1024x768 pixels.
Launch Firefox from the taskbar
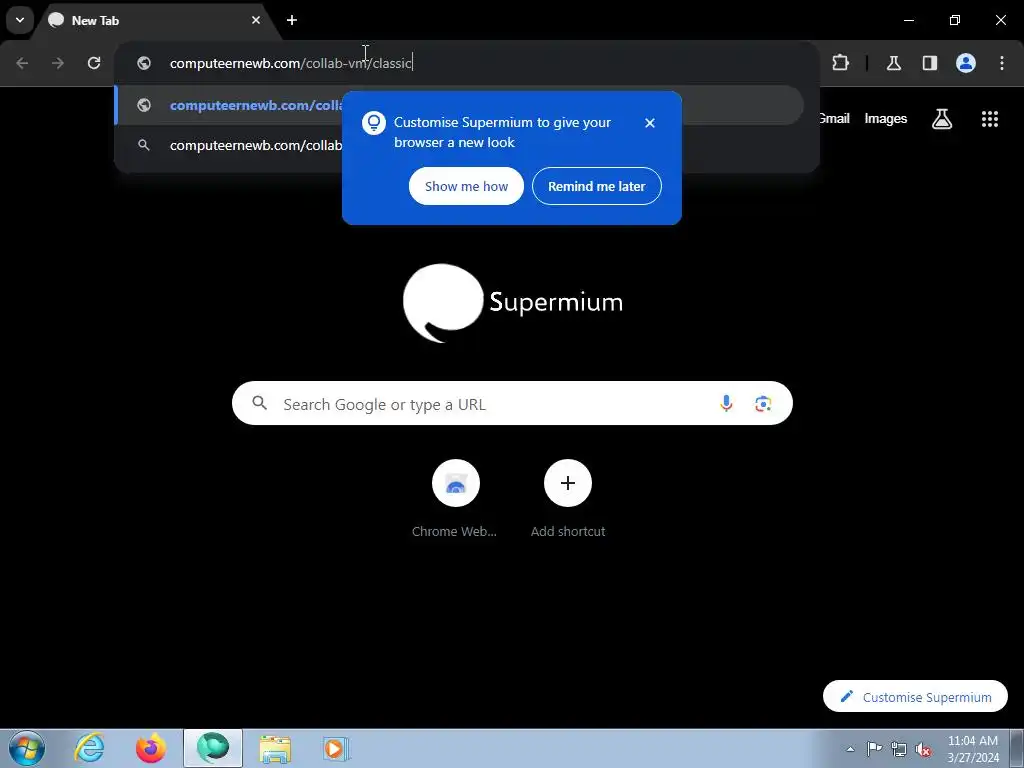[x=151, y=748]
